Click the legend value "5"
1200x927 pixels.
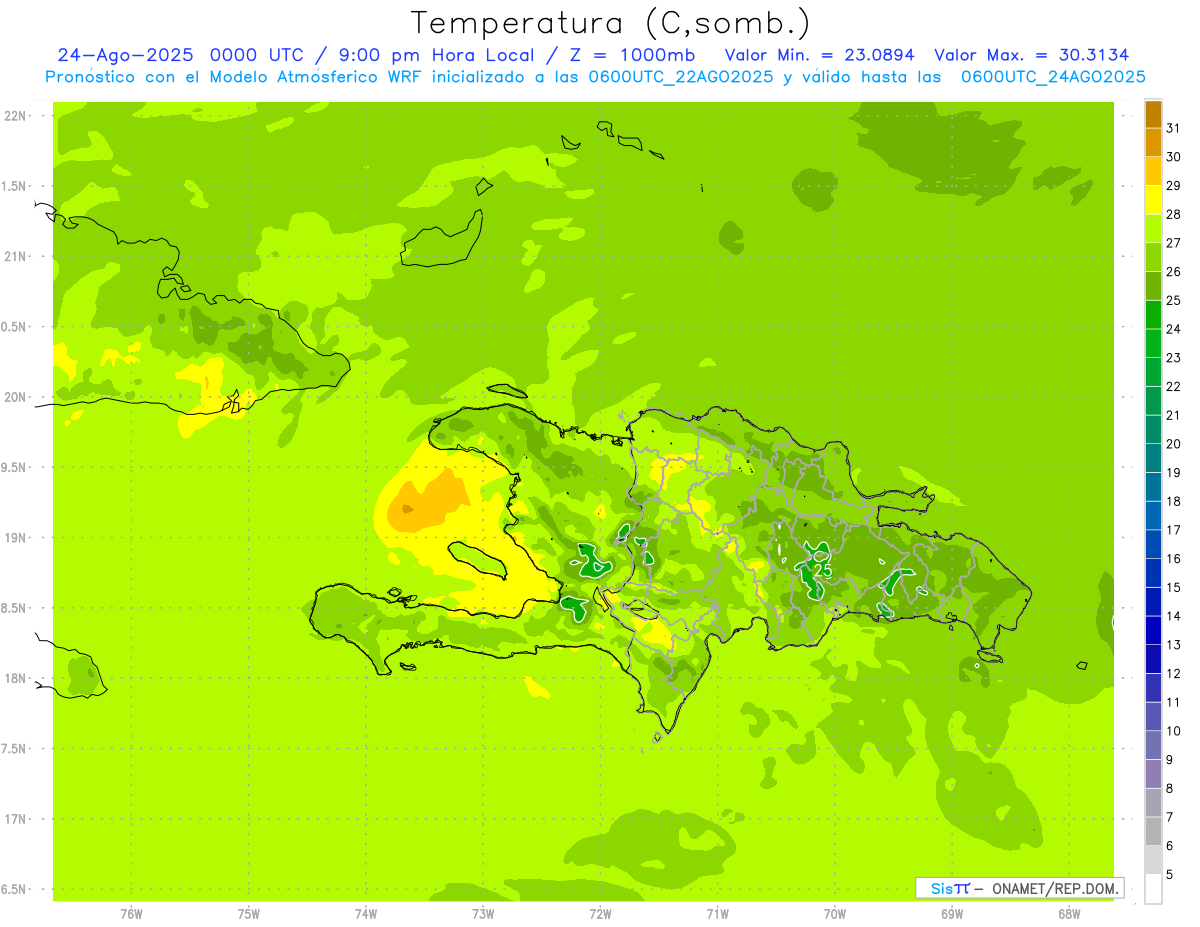point(1169,875)
